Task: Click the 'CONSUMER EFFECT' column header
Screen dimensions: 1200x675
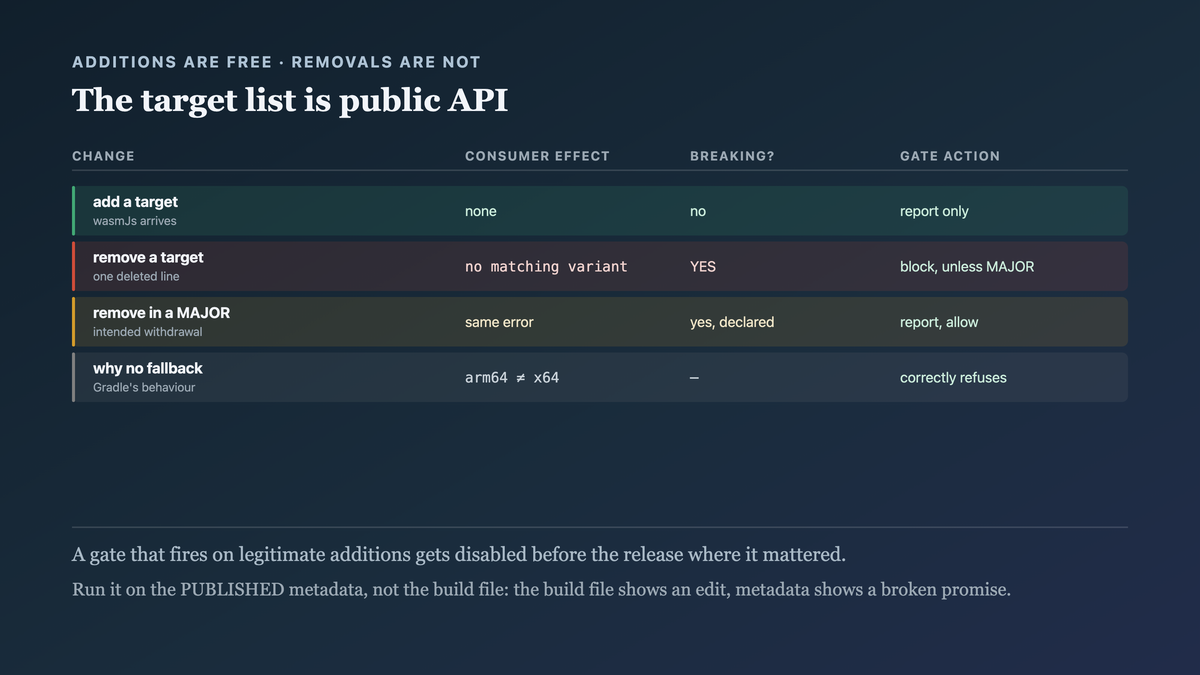Action: [x=537, y=156]
